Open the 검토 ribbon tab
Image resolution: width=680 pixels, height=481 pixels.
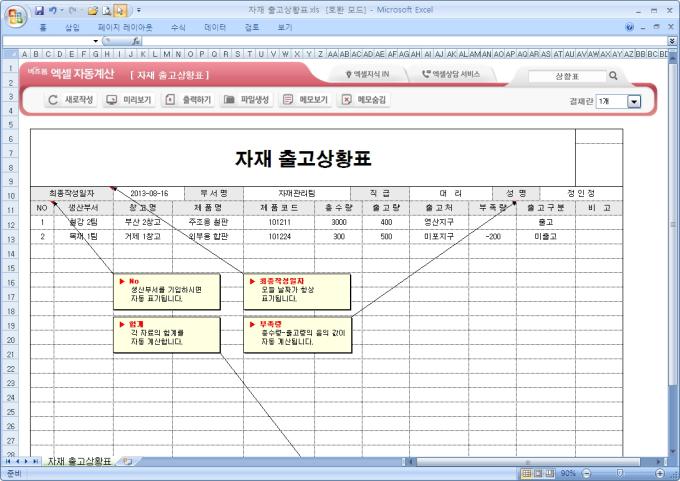[252, 27]
